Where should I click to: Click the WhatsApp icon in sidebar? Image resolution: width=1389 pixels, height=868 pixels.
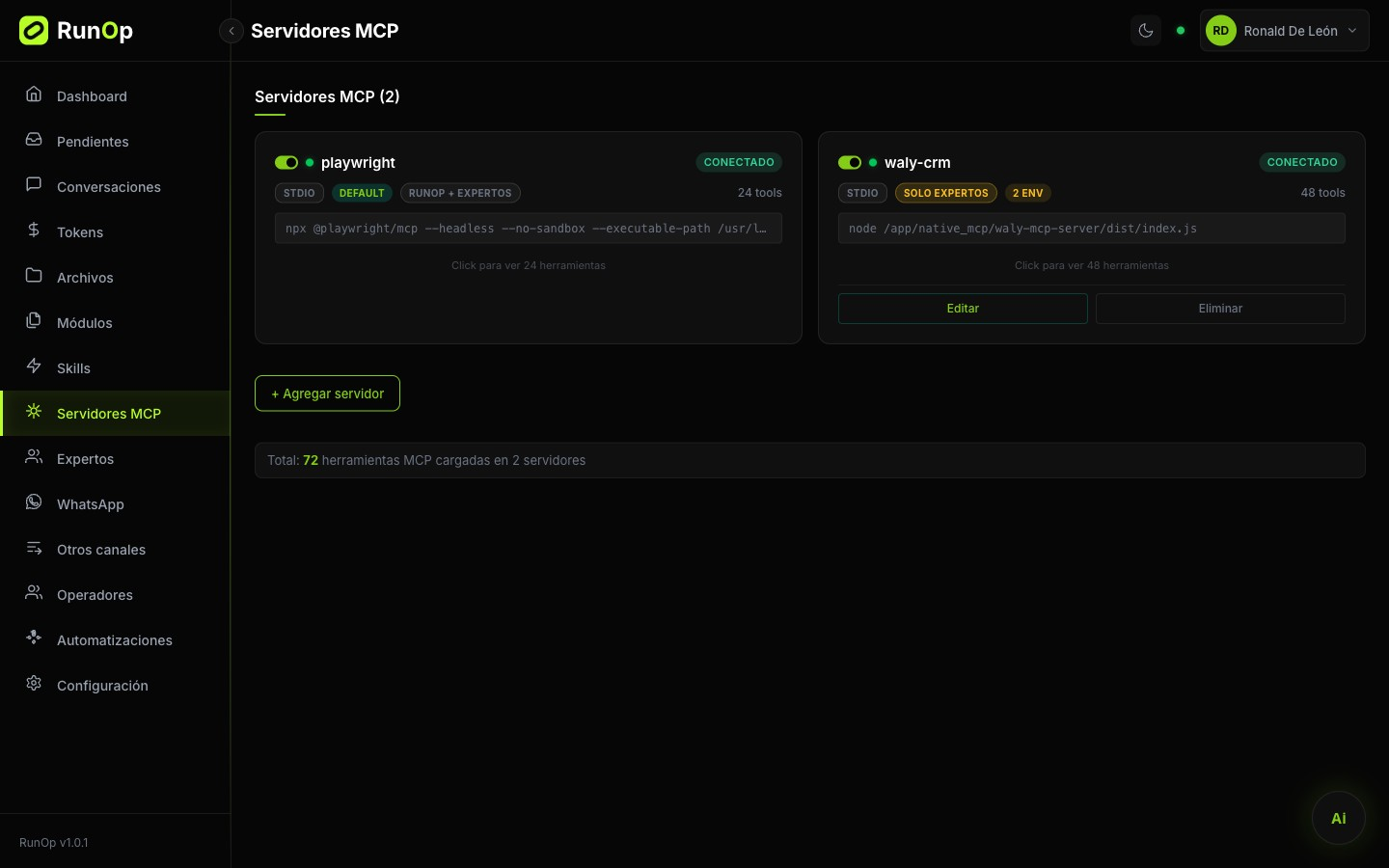tap(34, 502)
